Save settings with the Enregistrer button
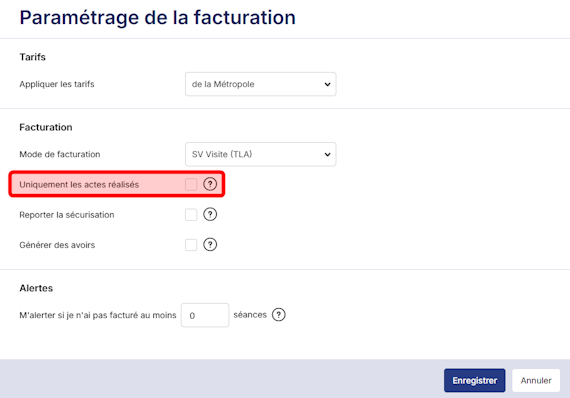570x398 pixels. [x=474, y=381]
